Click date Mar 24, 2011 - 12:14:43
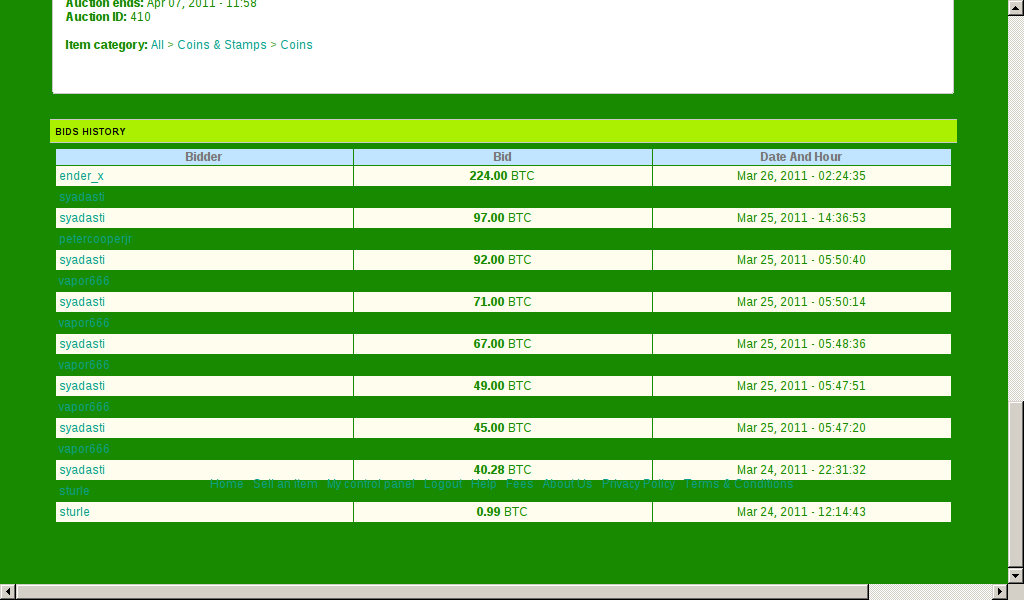 (801, 512)
